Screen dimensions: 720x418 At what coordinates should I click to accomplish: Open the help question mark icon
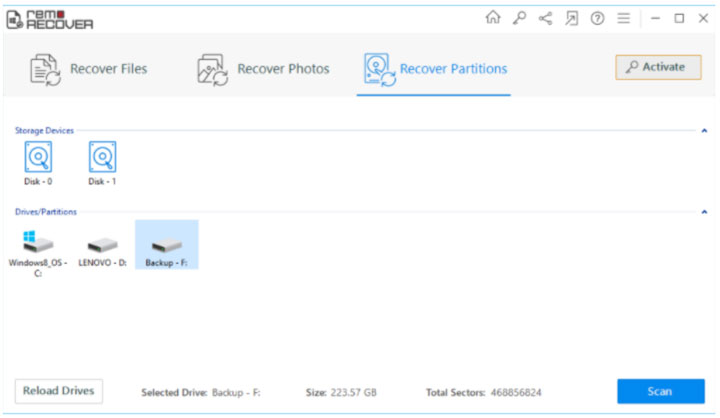tap(597, 18)
